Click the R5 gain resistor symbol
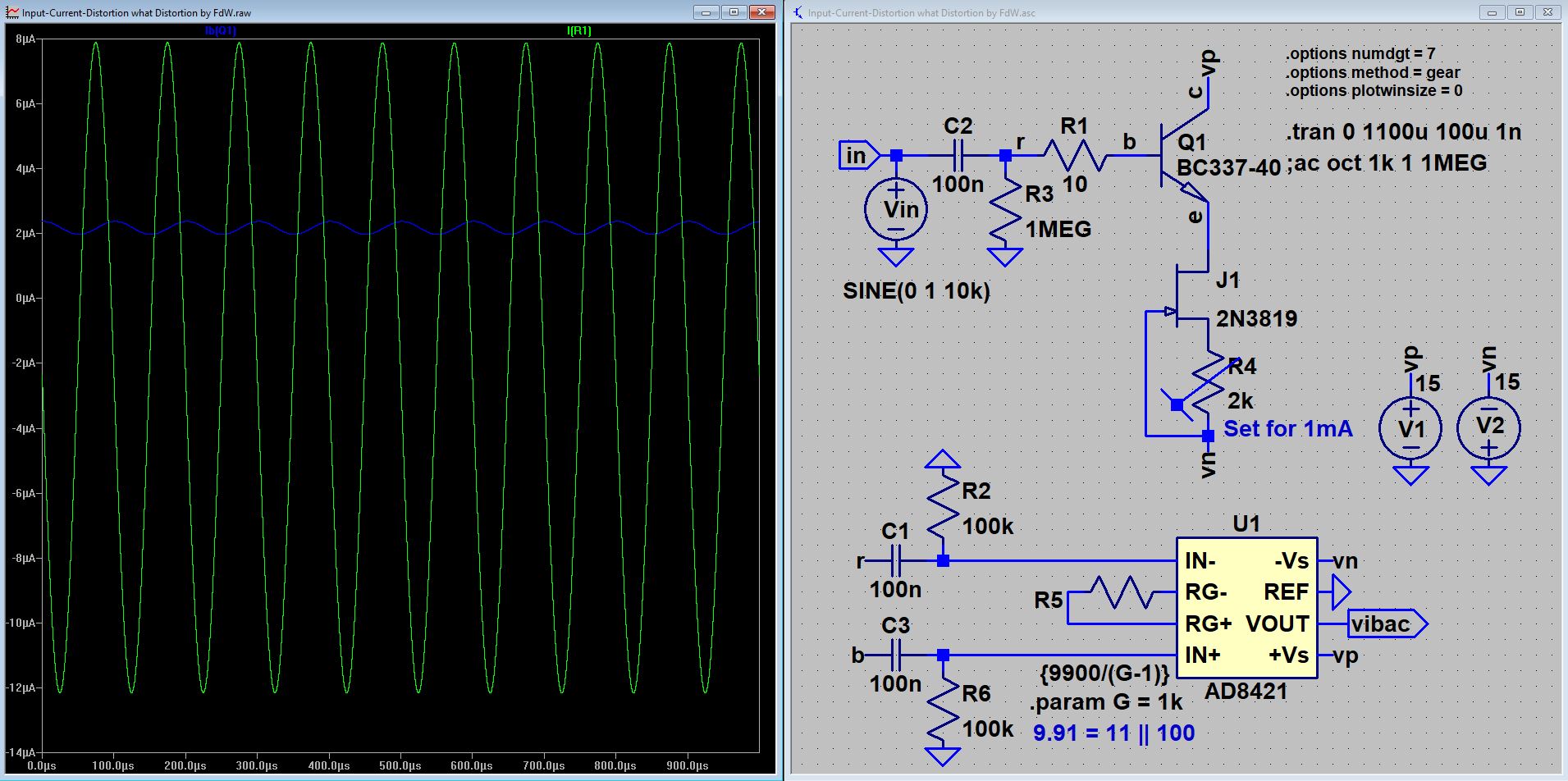The width and height of the screenshot is (1568, 781). coord(1122,591)
